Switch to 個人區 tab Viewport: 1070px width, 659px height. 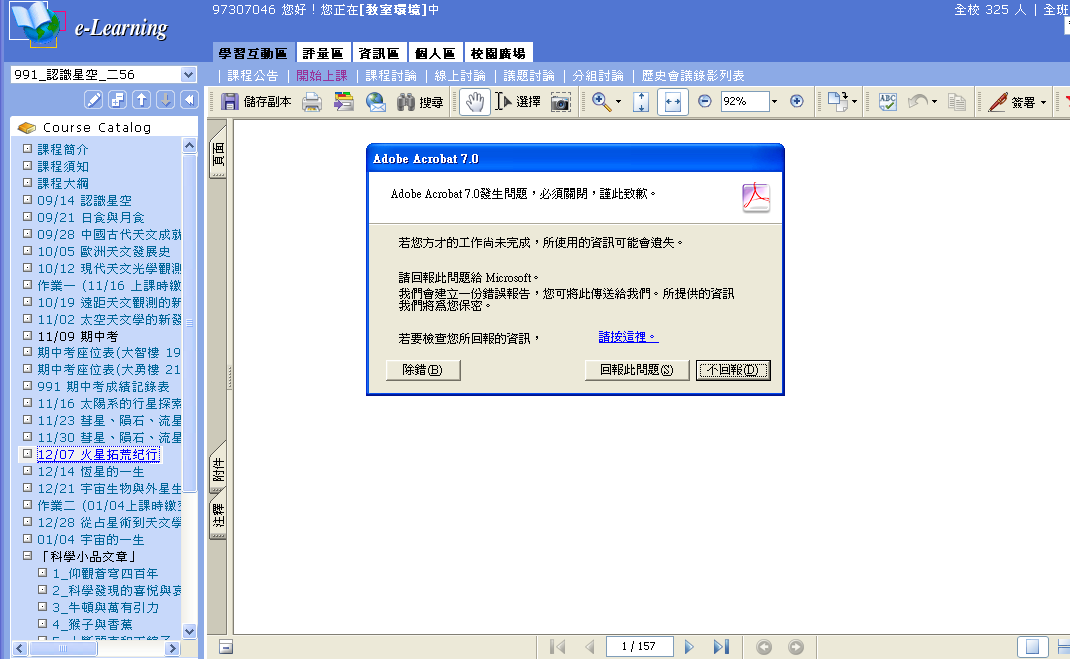click(x=435, y=53)
